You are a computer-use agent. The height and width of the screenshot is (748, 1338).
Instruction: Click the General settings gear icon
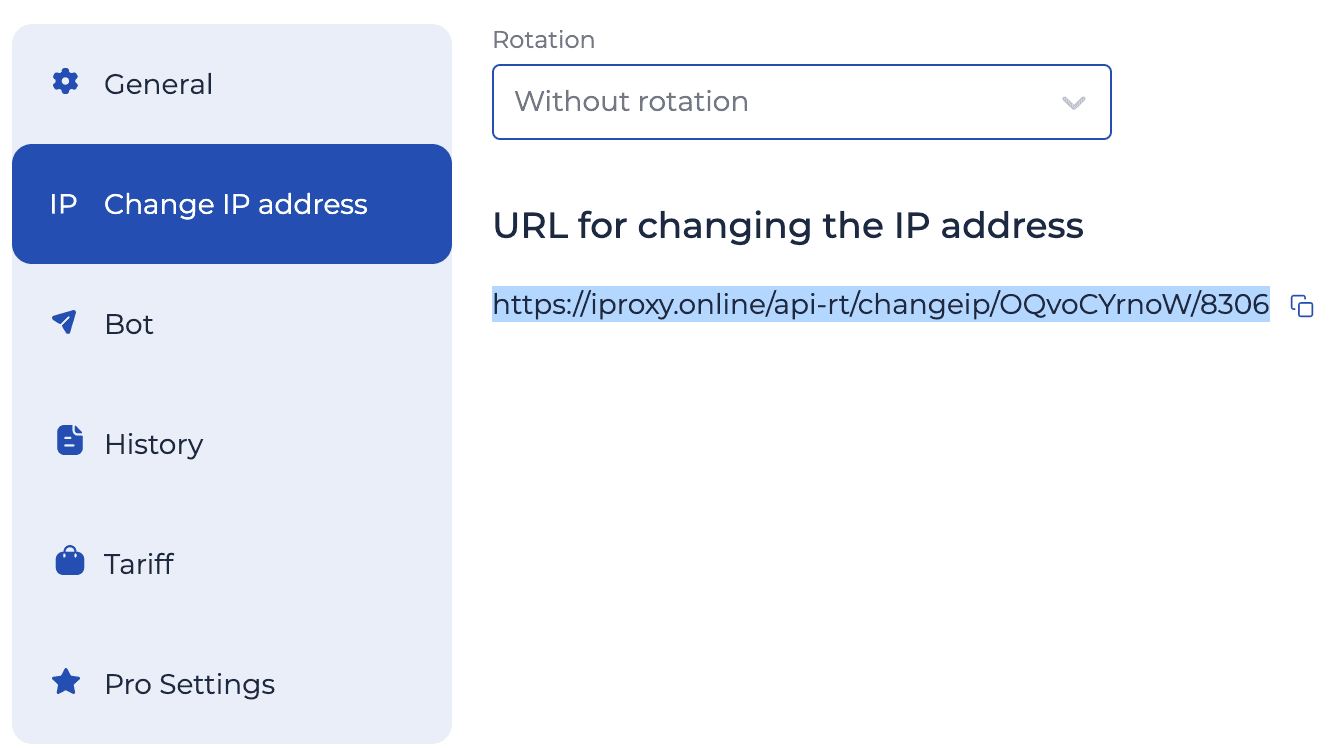[65, 83]
